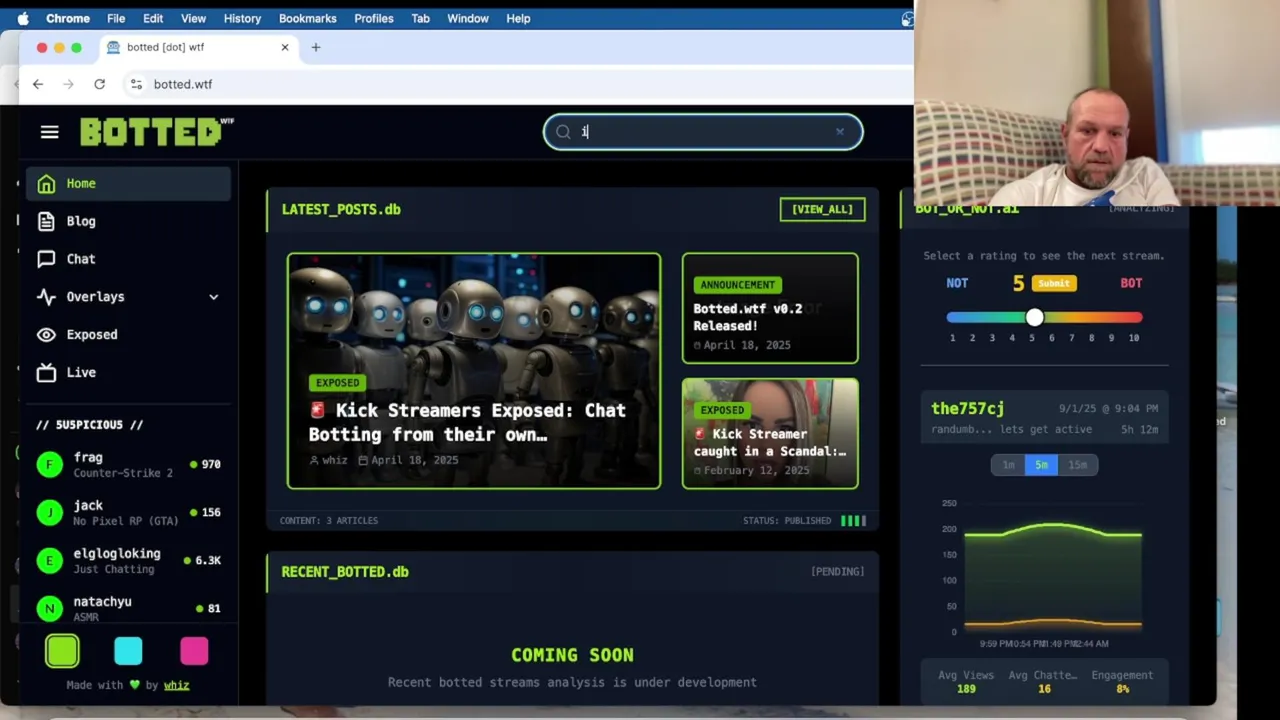Open the whiz author link
This screenshot has height=720, width=1280.
point(176,685)
